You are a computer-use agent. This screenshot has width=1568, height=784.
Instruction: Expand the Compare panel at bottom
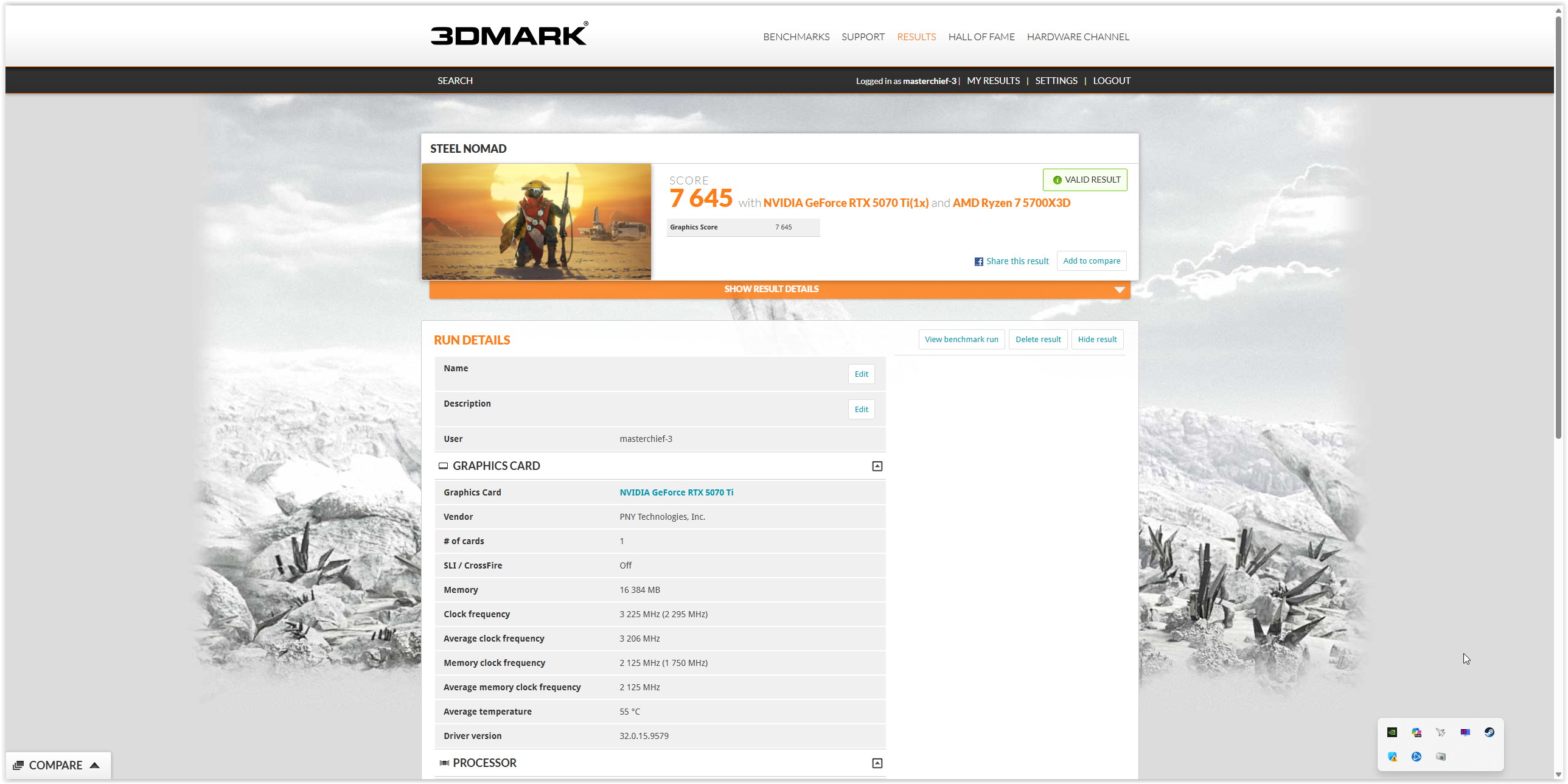(x=57, y=765)
